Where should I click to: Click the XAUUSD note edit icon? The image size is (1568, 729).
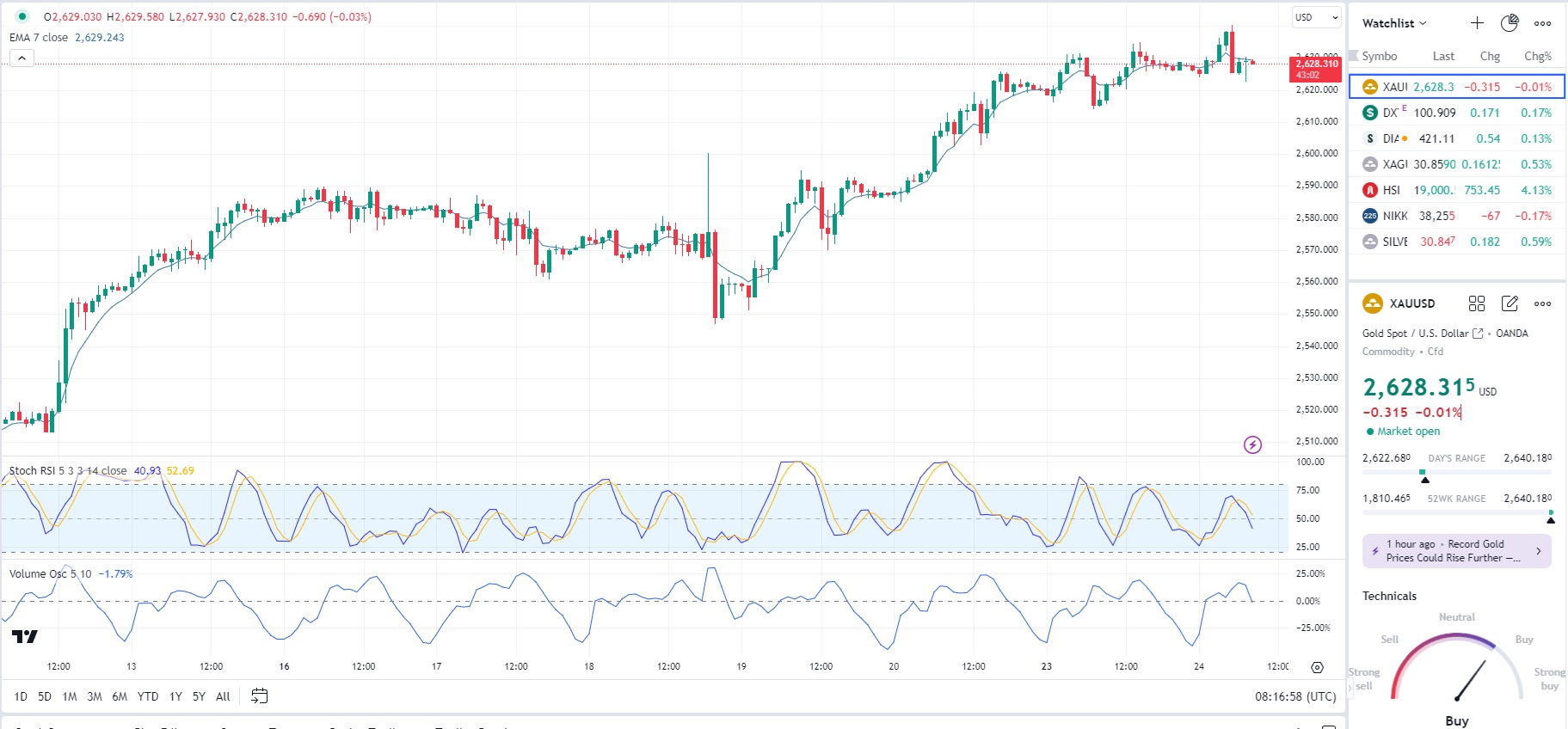(x=1510, y=303)
